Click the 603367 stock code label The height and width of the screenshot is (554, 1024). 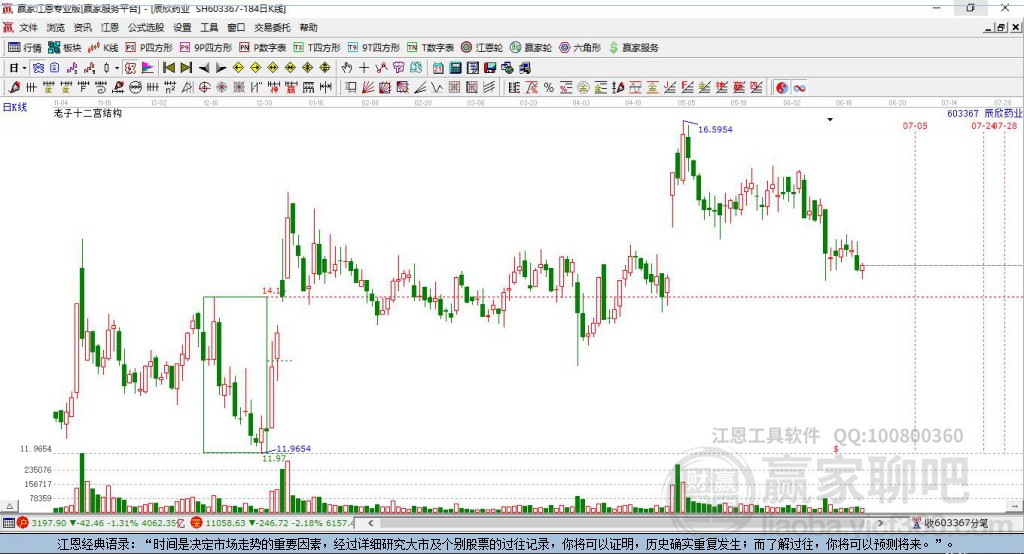click(963, 114)
